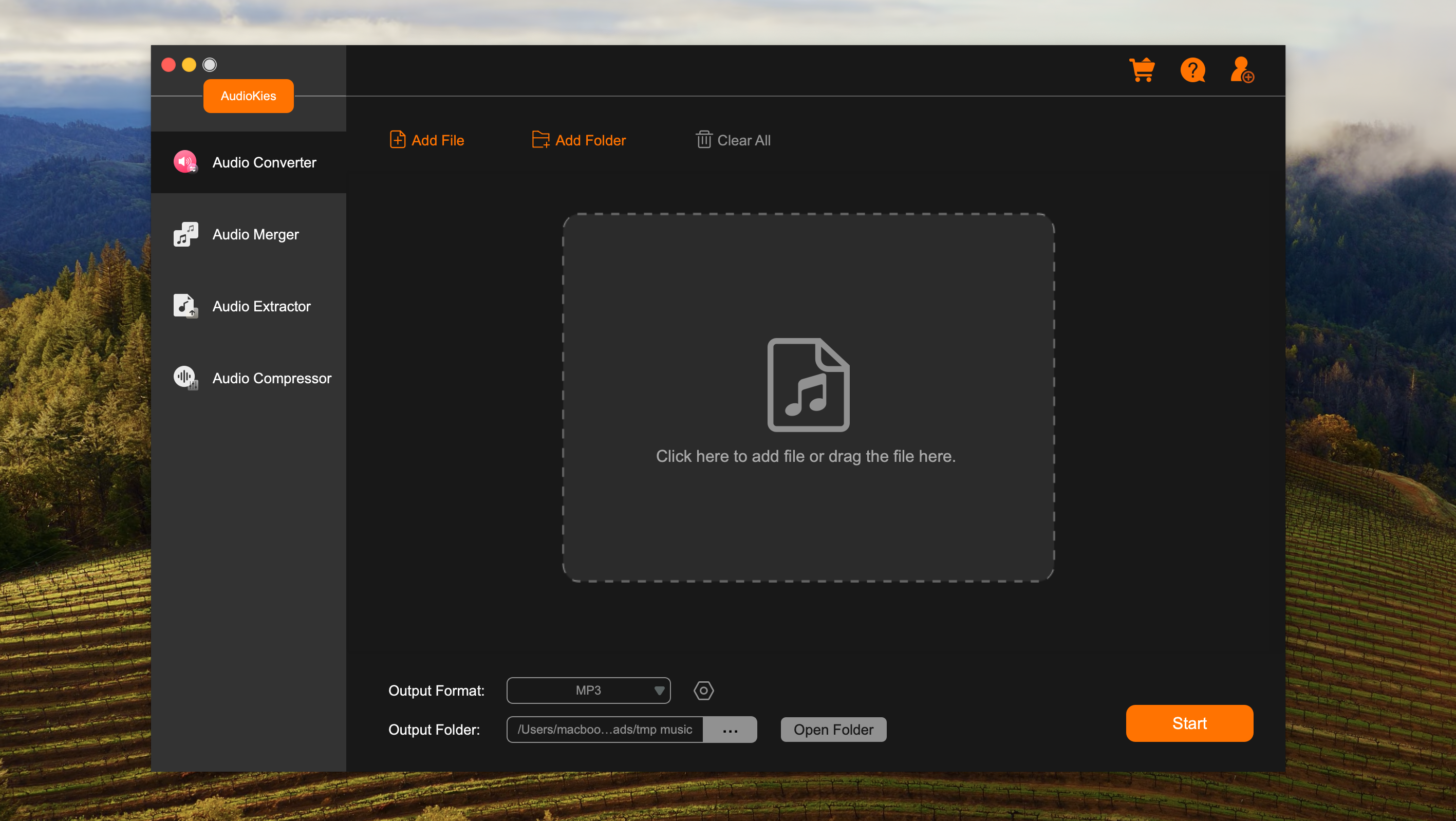Switch to Audio Compressor tab

coord(271,378)
